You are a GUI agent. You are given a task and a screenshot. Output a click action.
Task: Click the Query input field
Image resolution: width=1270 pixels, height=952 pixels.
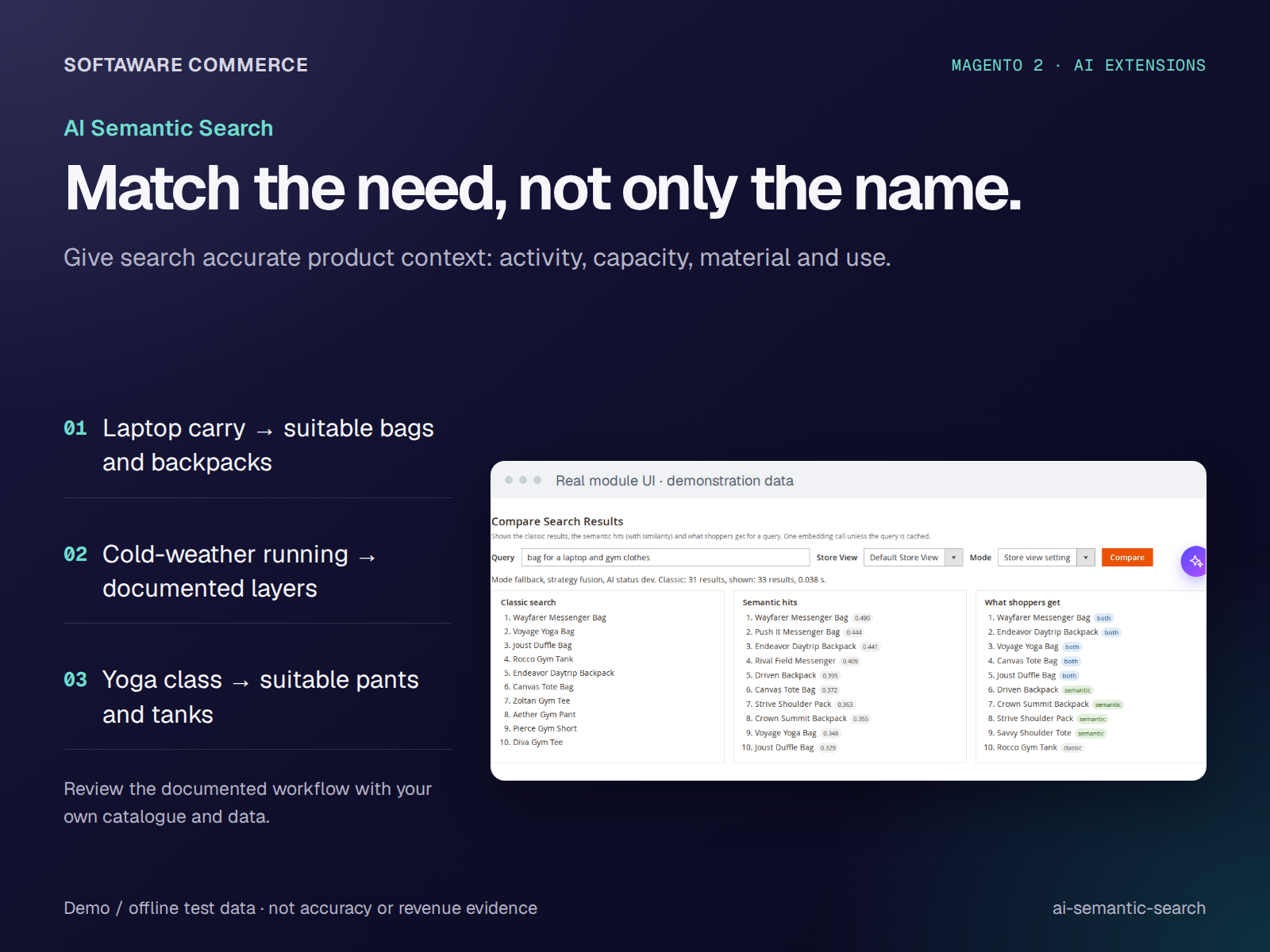665,558
